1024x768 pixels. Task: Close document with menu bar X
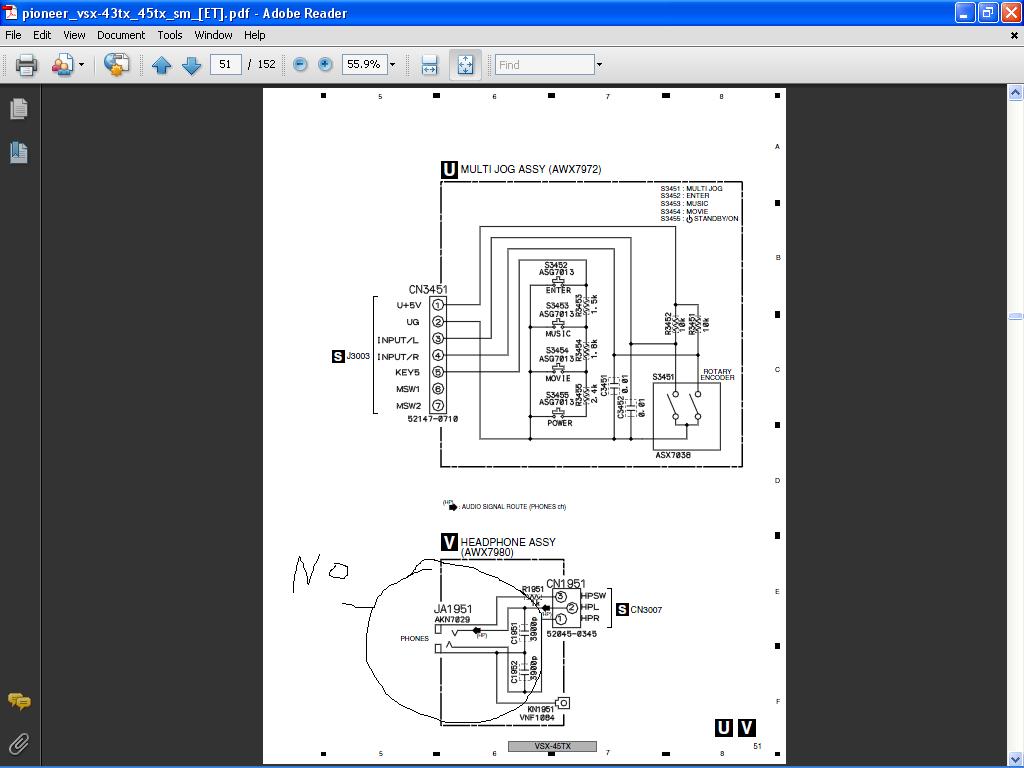click(1014, 35)
